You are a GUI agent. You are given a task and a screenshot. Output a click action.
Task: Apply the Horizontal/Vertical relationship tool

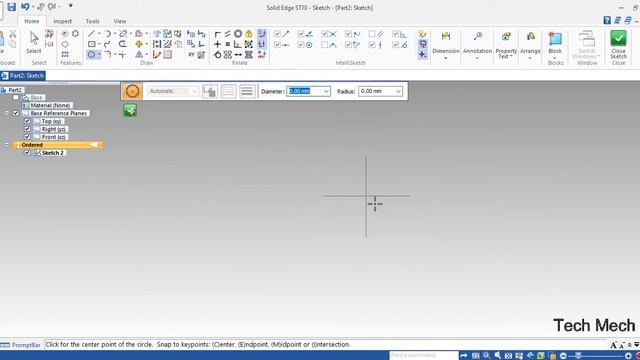pos(217,44)
